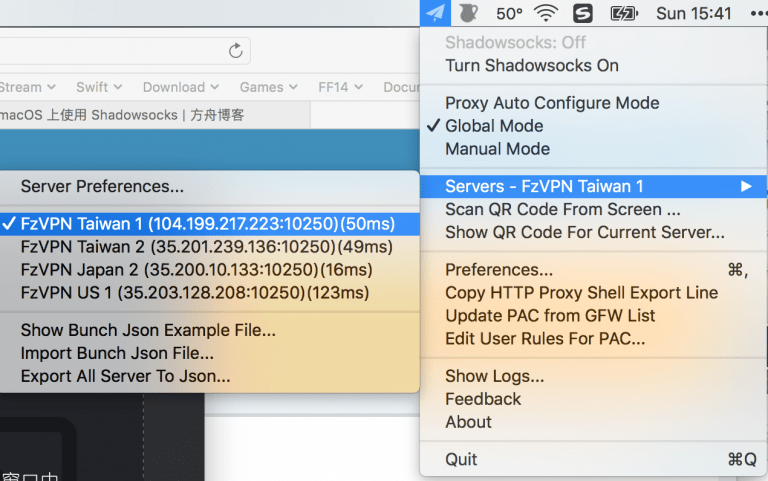Click the S input method icon
The height and width of the screenshot is (481, 768).
tap(582, 13)
